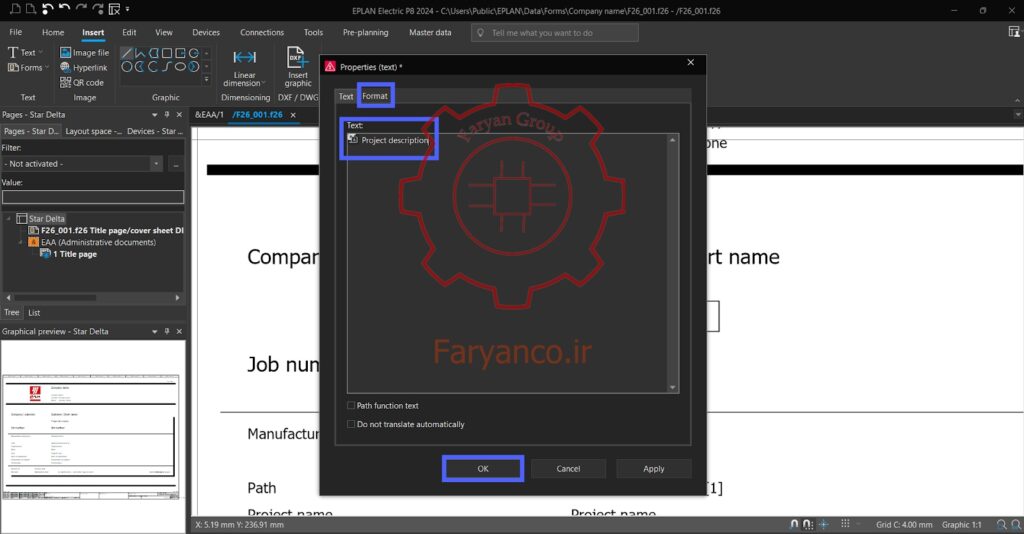Collapse the Star Delta tree node
Image resolution: width=1024 pixels, height=534 pixels.
pyautogui.click(x=8, y=219)
